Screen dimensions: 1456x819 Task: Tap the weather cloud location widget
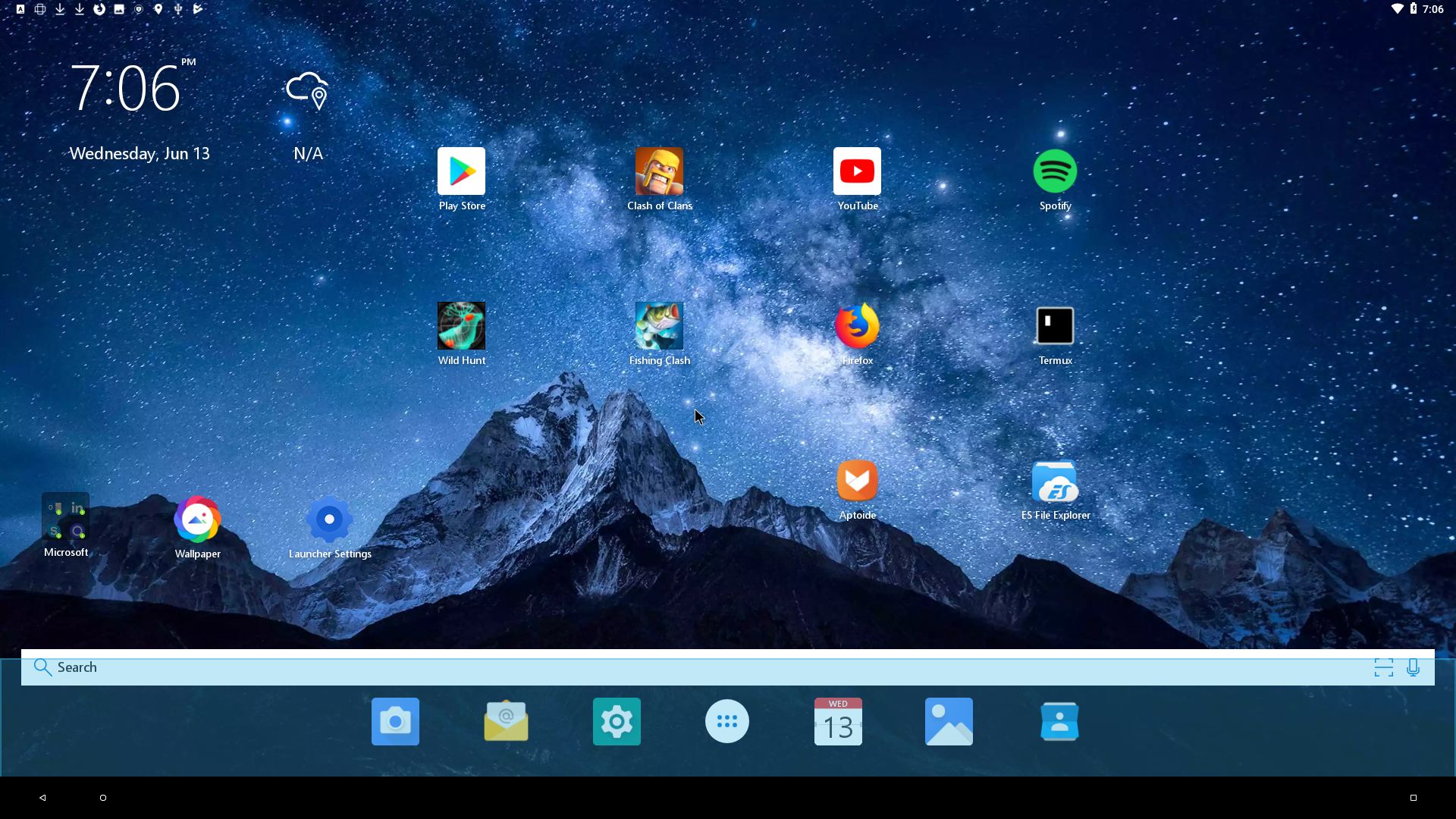click(x=308, y=91)
